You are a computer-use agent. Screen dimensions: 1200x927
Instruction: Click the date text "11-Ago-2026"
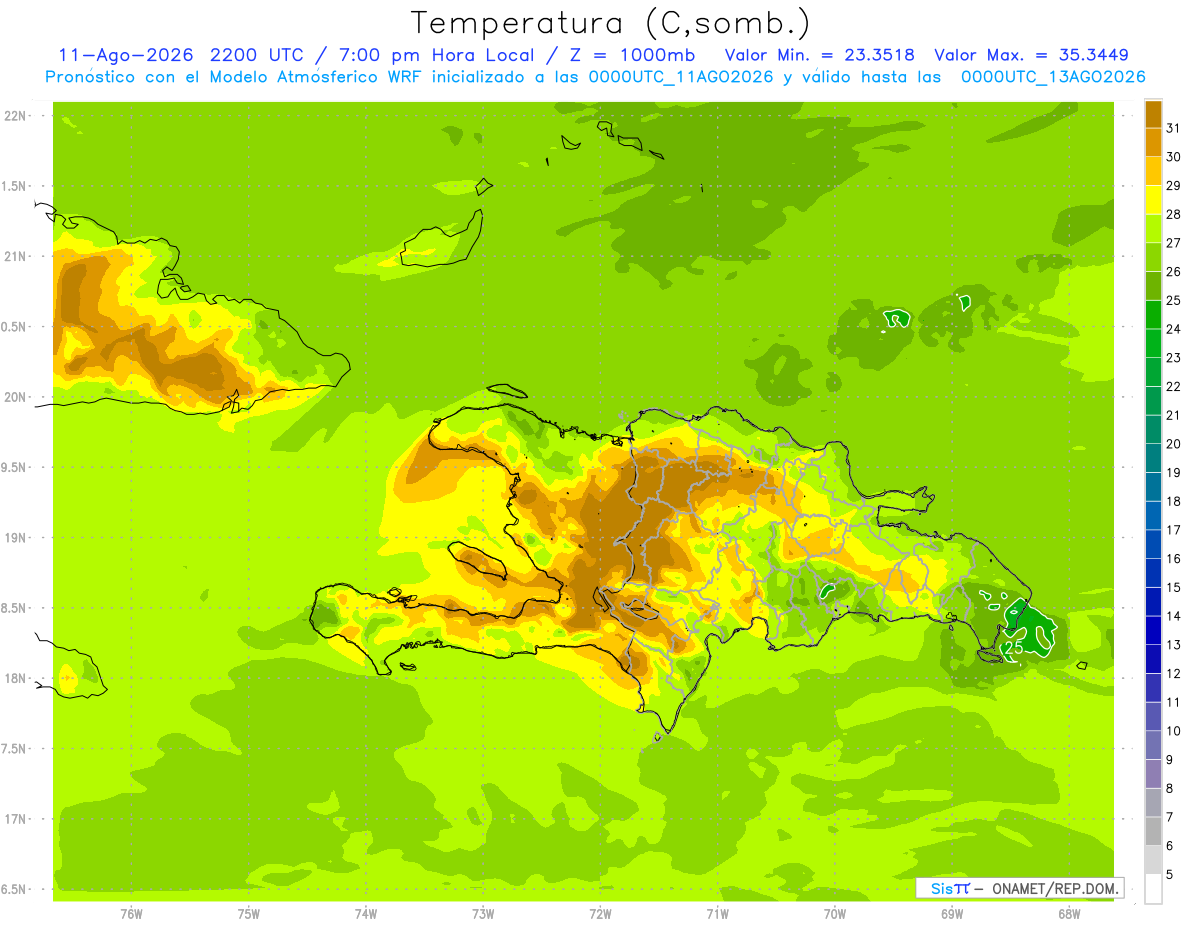(x=124, y=55)
